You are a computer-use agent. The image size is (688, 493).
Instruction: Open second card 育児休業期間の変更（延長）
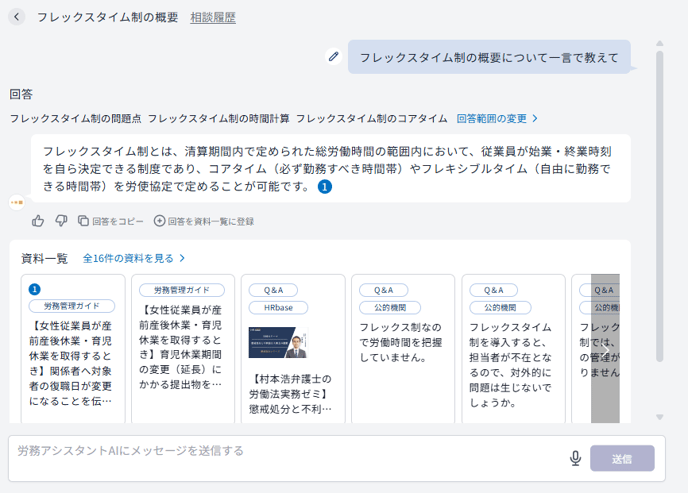[x=181, y=347]
